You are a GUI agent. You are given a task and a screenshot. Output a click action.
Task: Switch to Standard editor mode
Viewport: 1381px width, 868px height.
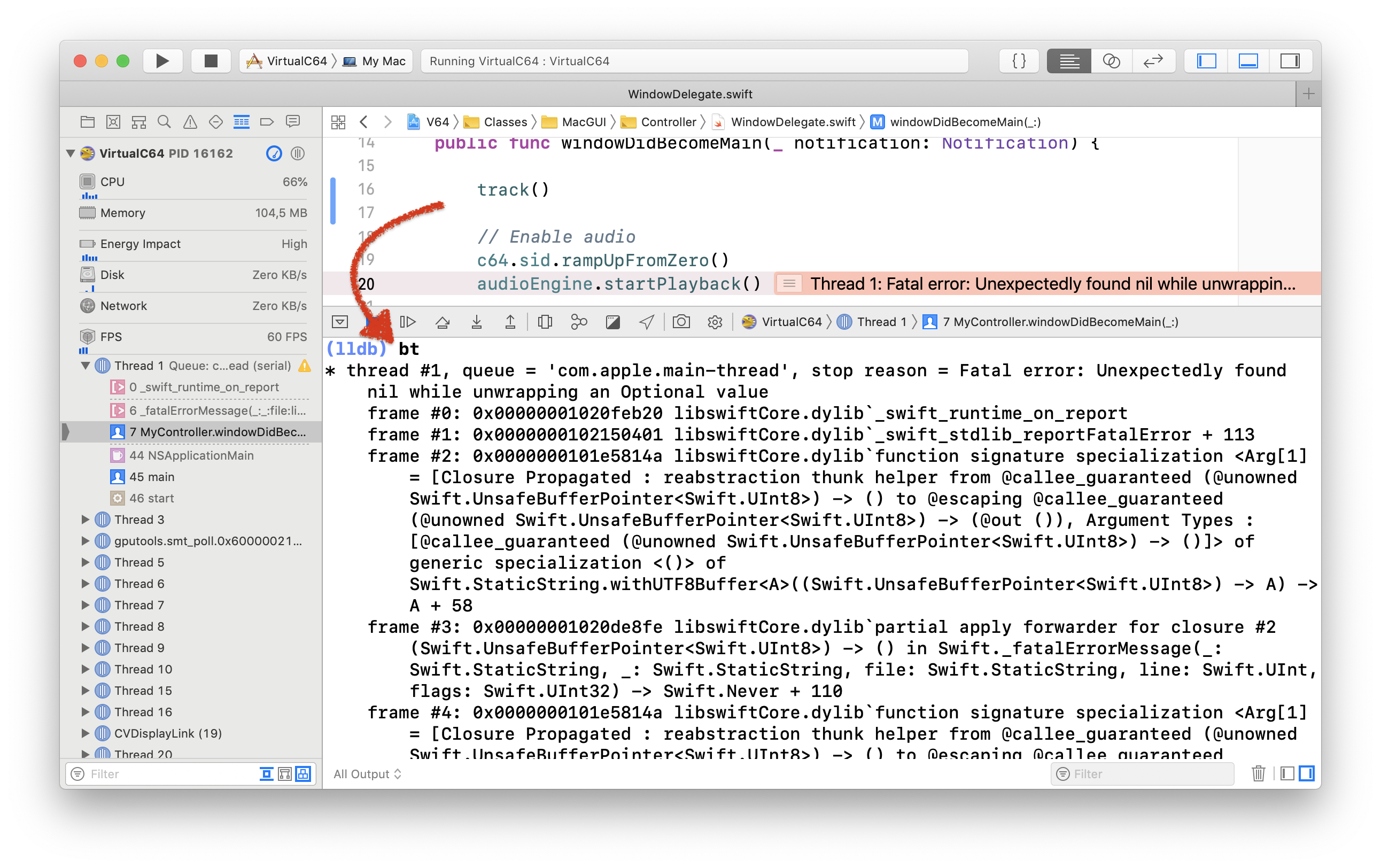click(1069, 61)
